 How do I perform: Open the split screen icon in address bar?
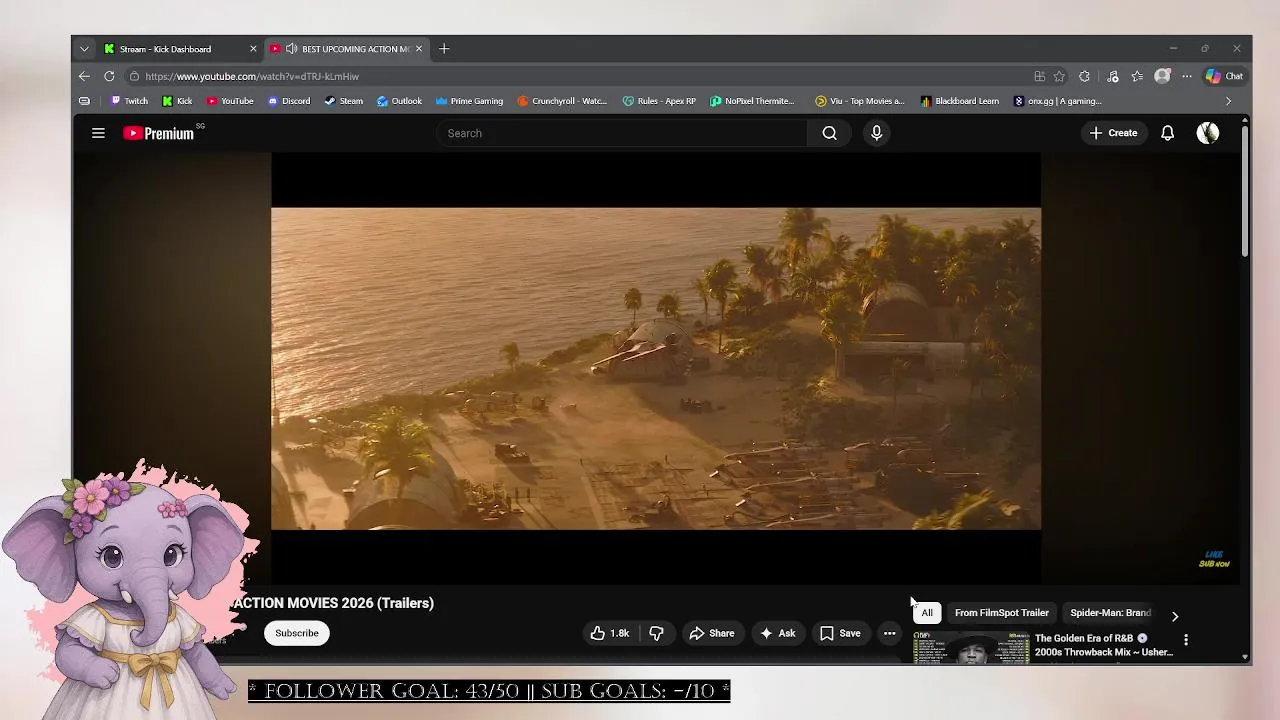click(x=1040, y=76)
